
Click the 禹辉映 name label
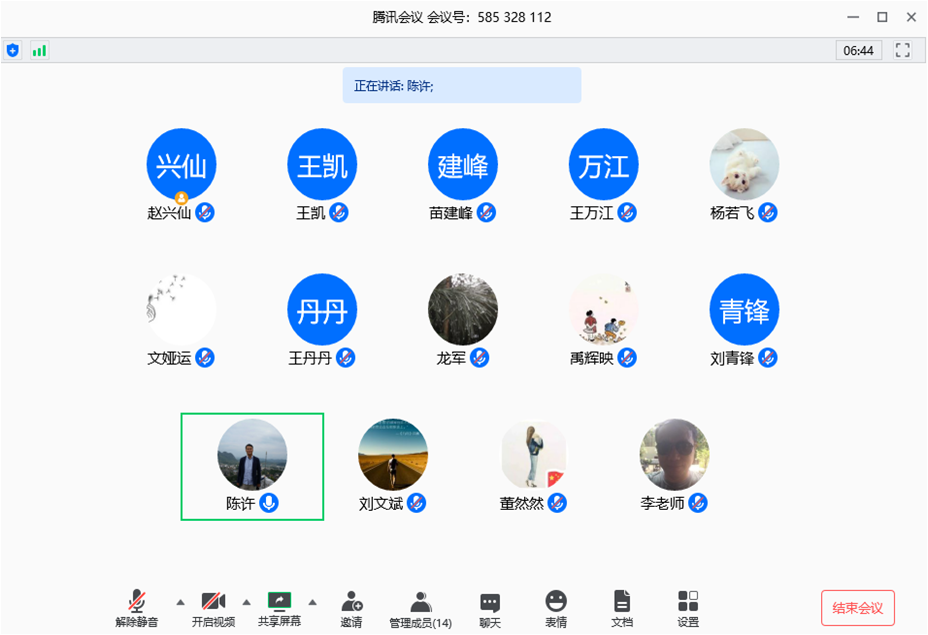592,358
